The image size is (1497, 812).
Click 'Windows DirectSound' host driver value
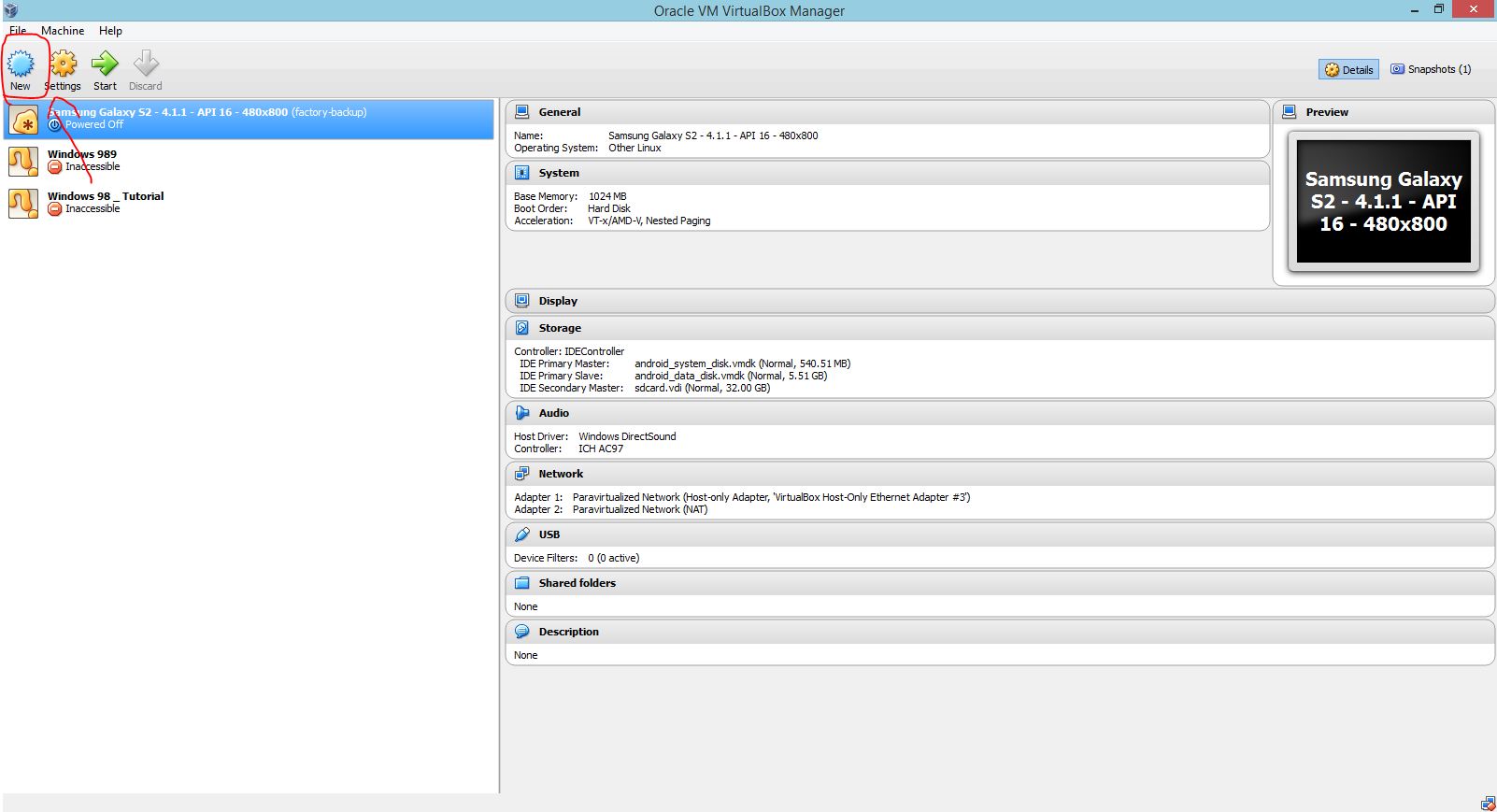(x=627, y=436)
